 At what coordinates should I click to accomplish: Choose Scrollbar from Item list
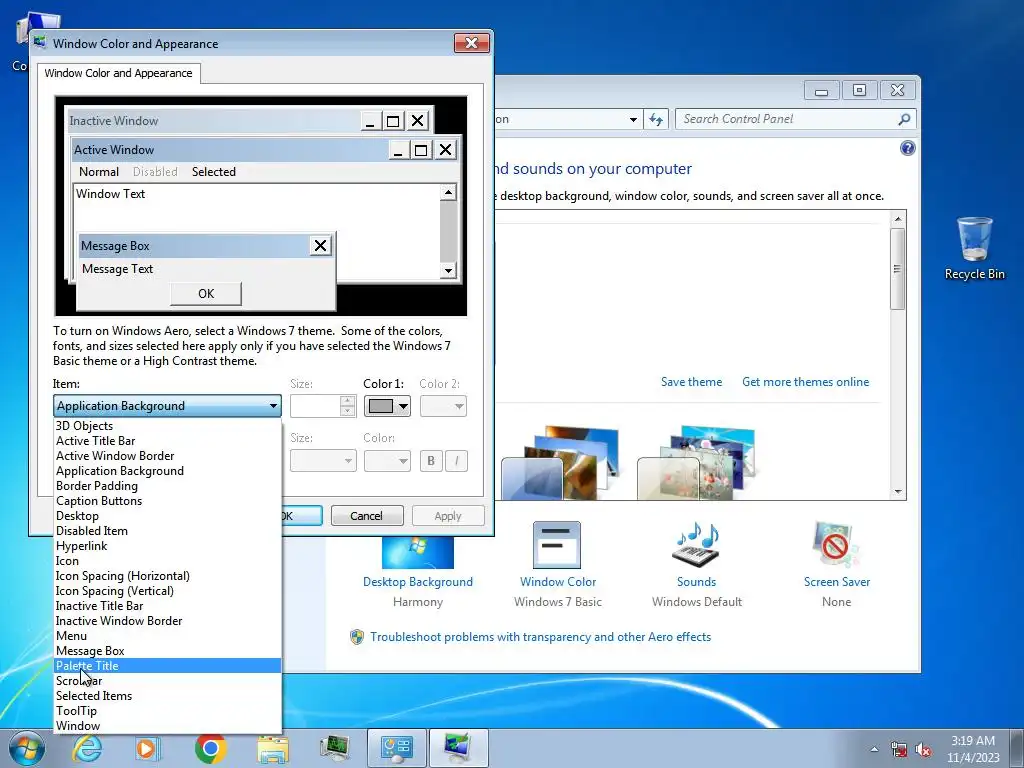167,680
